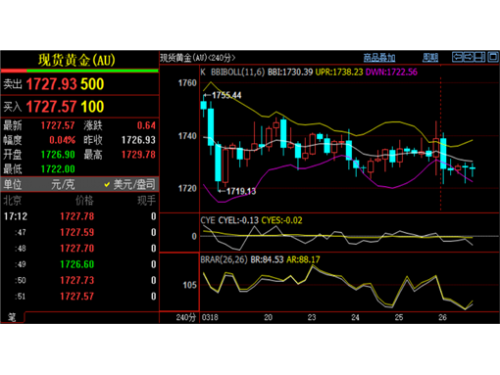Click the maximize chart window icon
Image resolution: width=500 pixels, height=375 pixels.
coord(493,57)
